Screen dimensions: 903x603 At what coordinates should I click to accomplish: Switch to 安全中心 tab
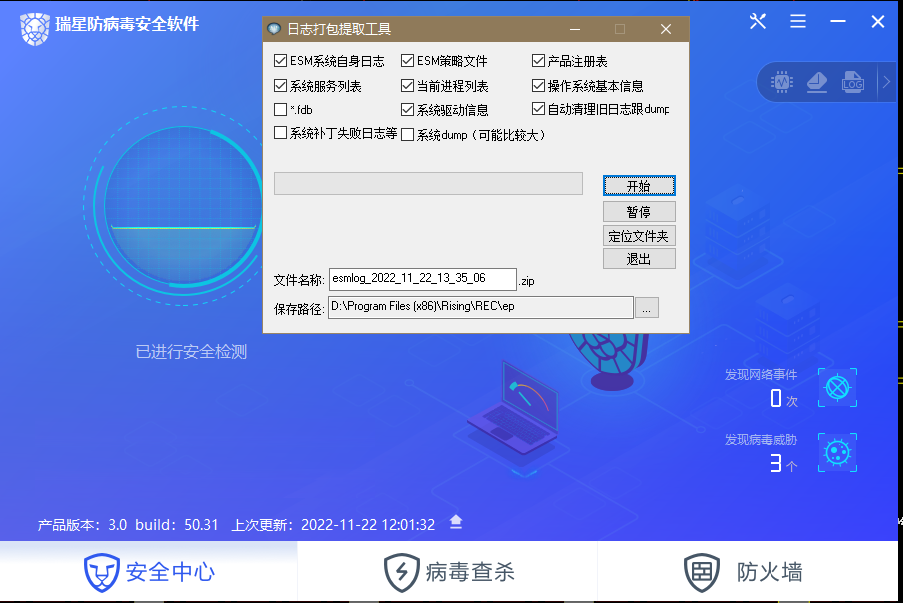pyautogui.click(x=149, y=572)
